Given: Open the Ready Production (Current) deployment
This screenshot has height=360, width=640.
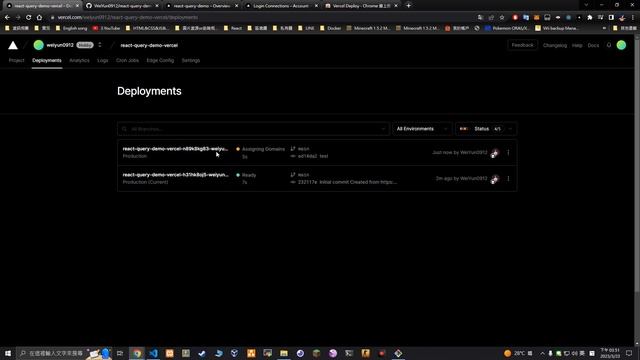Looking at the screenshot, I should tap(175, 175).
